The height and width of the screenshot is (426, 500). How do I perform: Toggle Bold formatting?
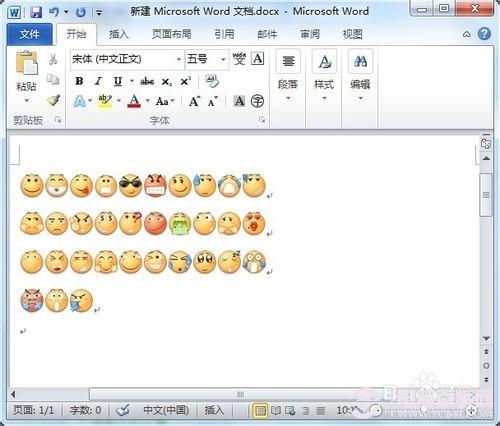point(79,81)
